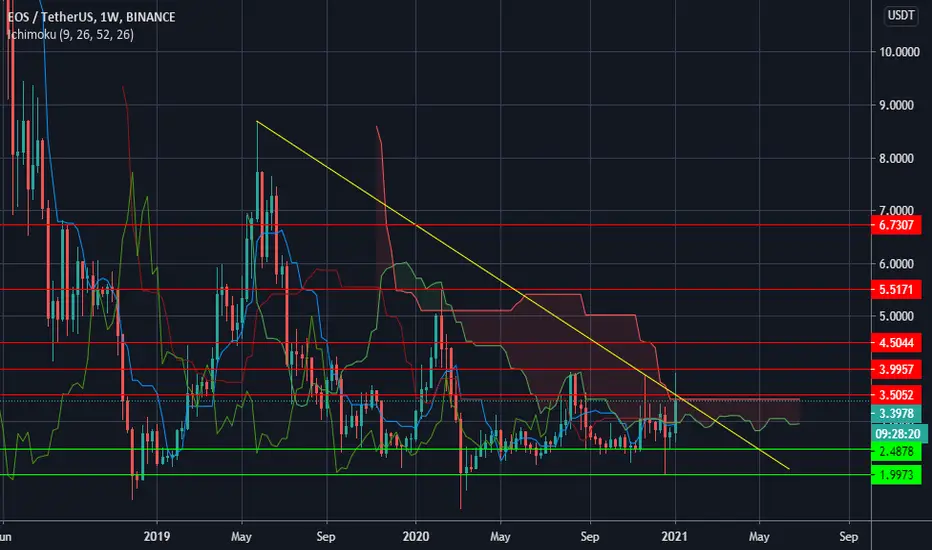
Task: Click the 3.3978 current price label
Action: pos(896,413)
